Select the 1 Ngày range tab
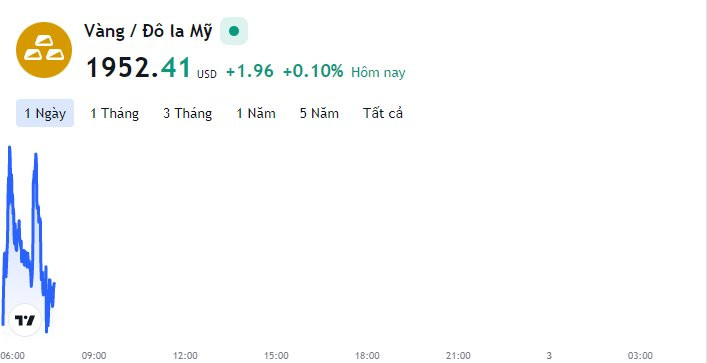Image resolution: width=707 pixels, height=363 pixels. [45, 113]
